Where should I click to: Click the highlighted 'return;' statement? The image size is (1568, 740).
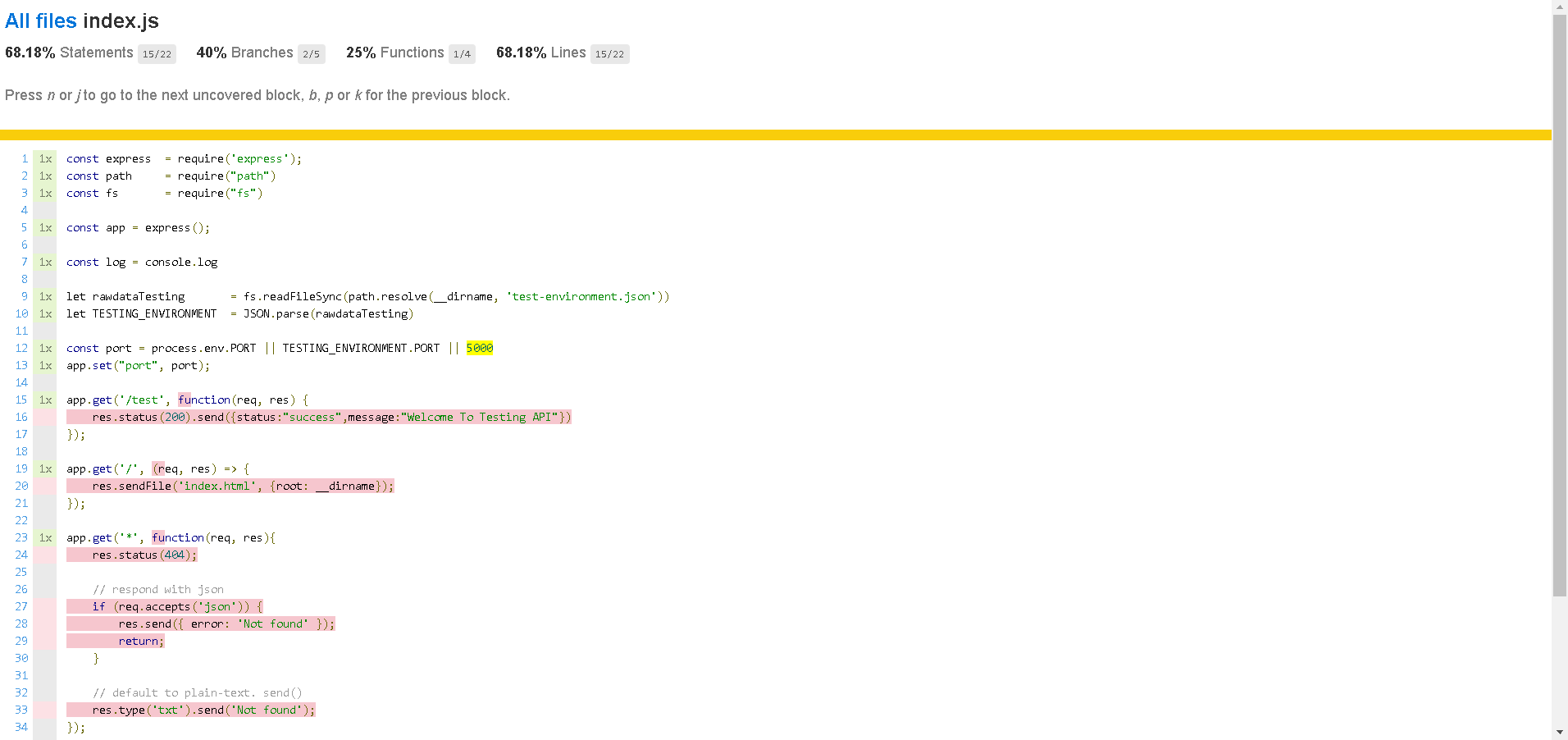(140, 642)
